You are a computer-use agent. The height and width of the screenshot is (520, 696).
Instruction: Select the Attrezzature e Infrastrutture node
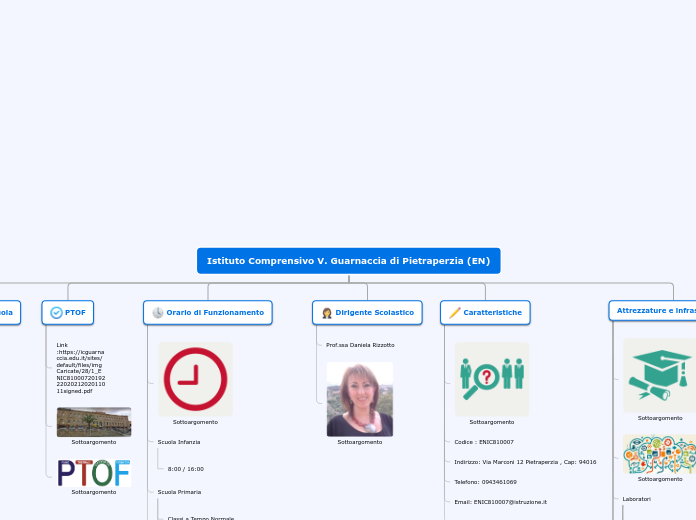pos(652,310)
